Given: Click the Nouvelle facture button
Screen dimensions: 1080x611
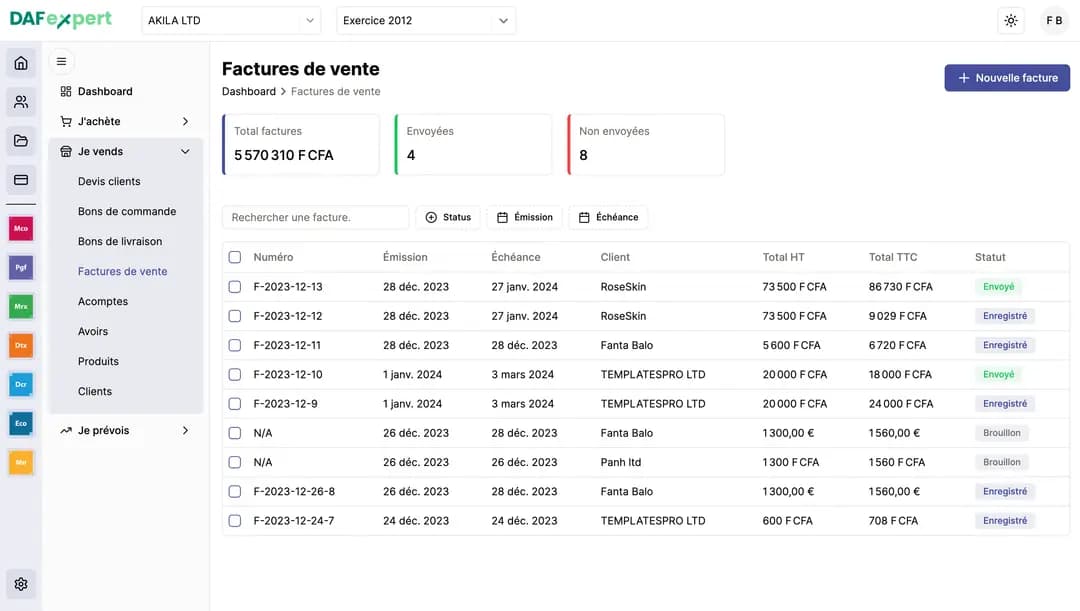Looking at the screenshot, I should pyautogui.click(x=1006, y=78).
